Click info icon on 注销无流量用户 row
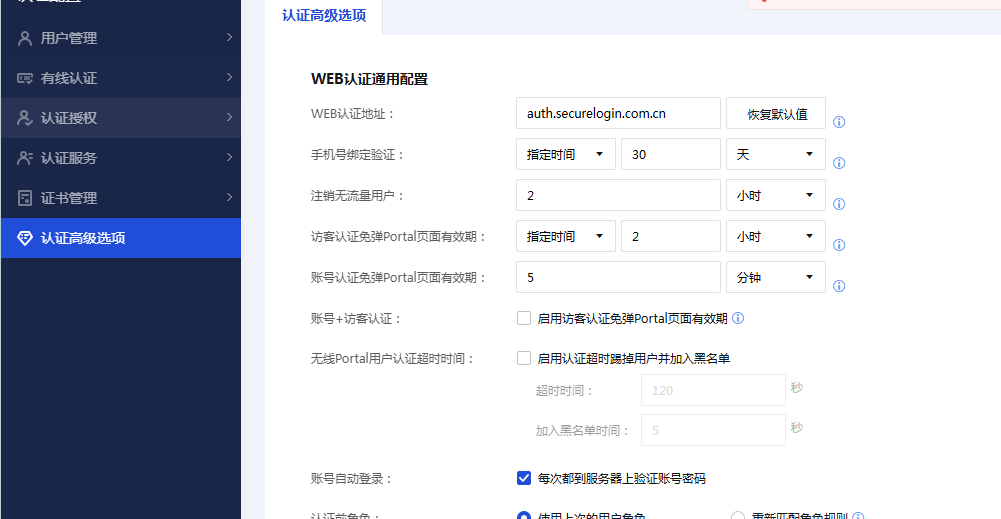 coord(839,204)
